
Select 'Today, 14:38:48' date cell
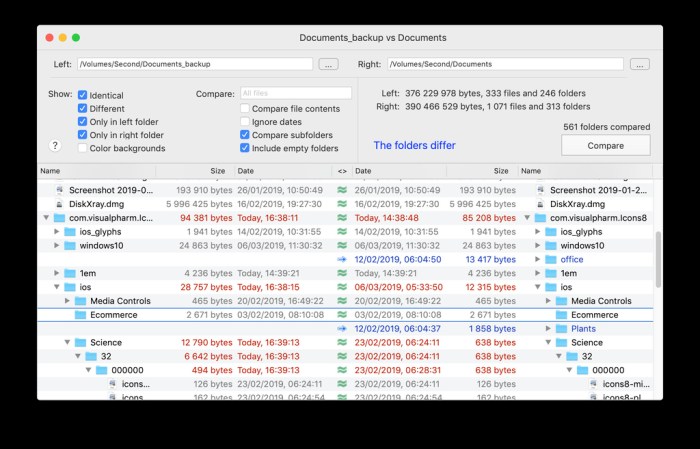(387, 218)
